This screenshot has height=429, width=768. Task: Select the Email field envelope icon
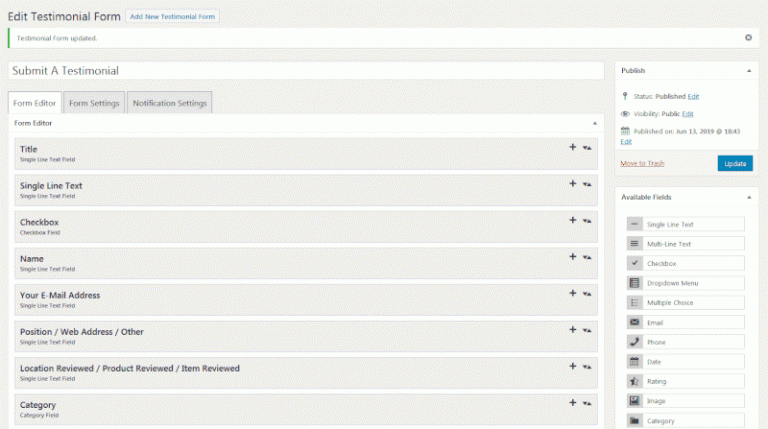(x=634, y=322)
